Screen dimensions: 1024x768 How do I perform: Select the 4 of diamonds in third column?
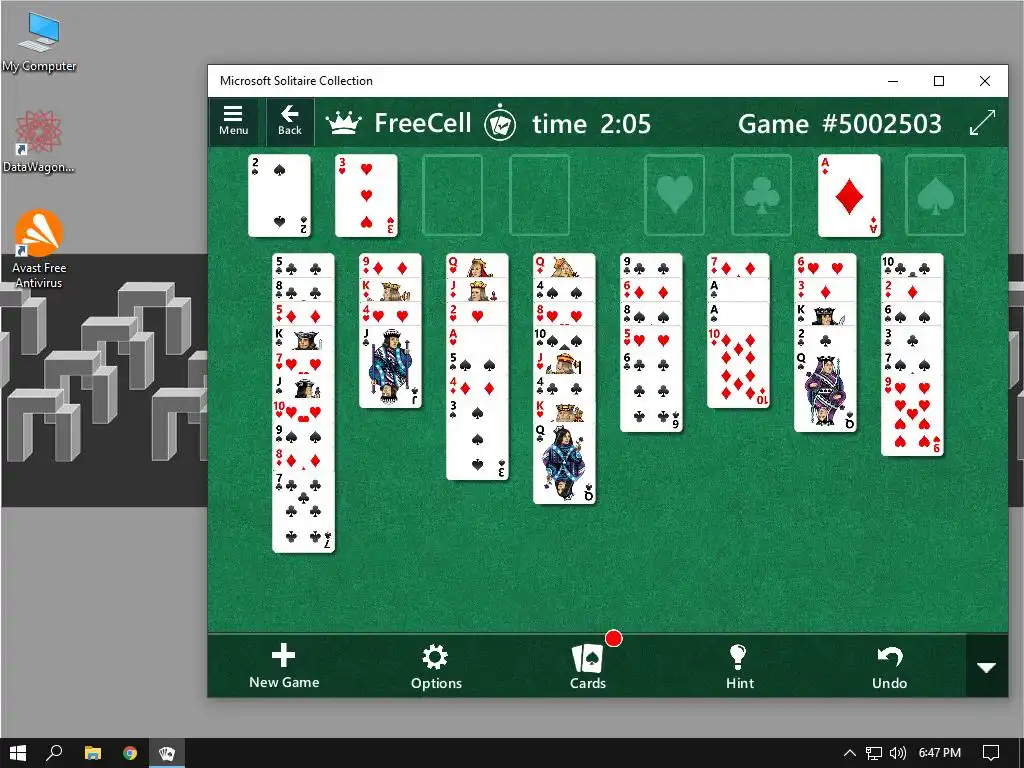pyautogui.click(x=477, y=387)
